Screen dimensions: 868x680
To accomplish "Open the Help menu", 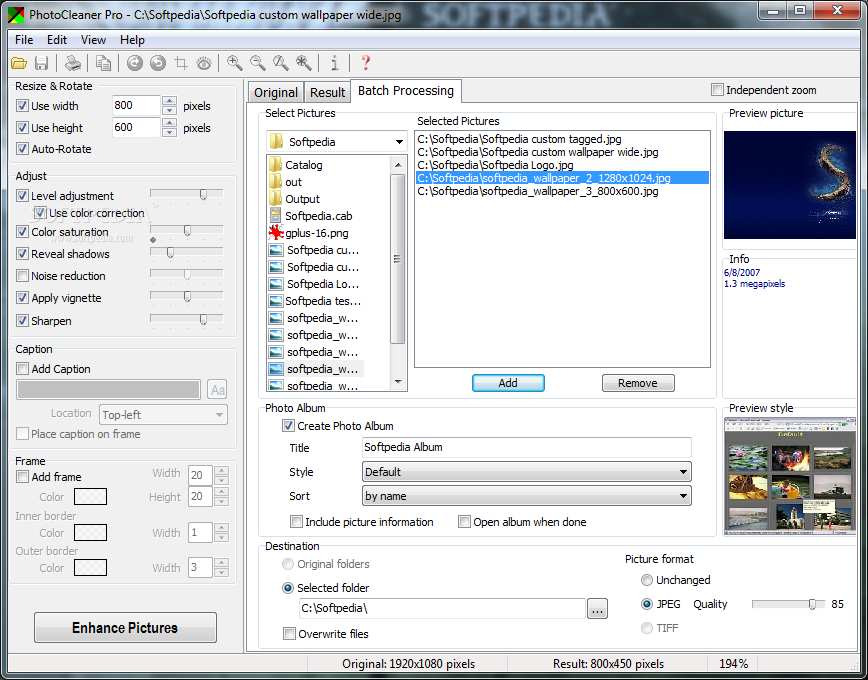I will [132, 40].
